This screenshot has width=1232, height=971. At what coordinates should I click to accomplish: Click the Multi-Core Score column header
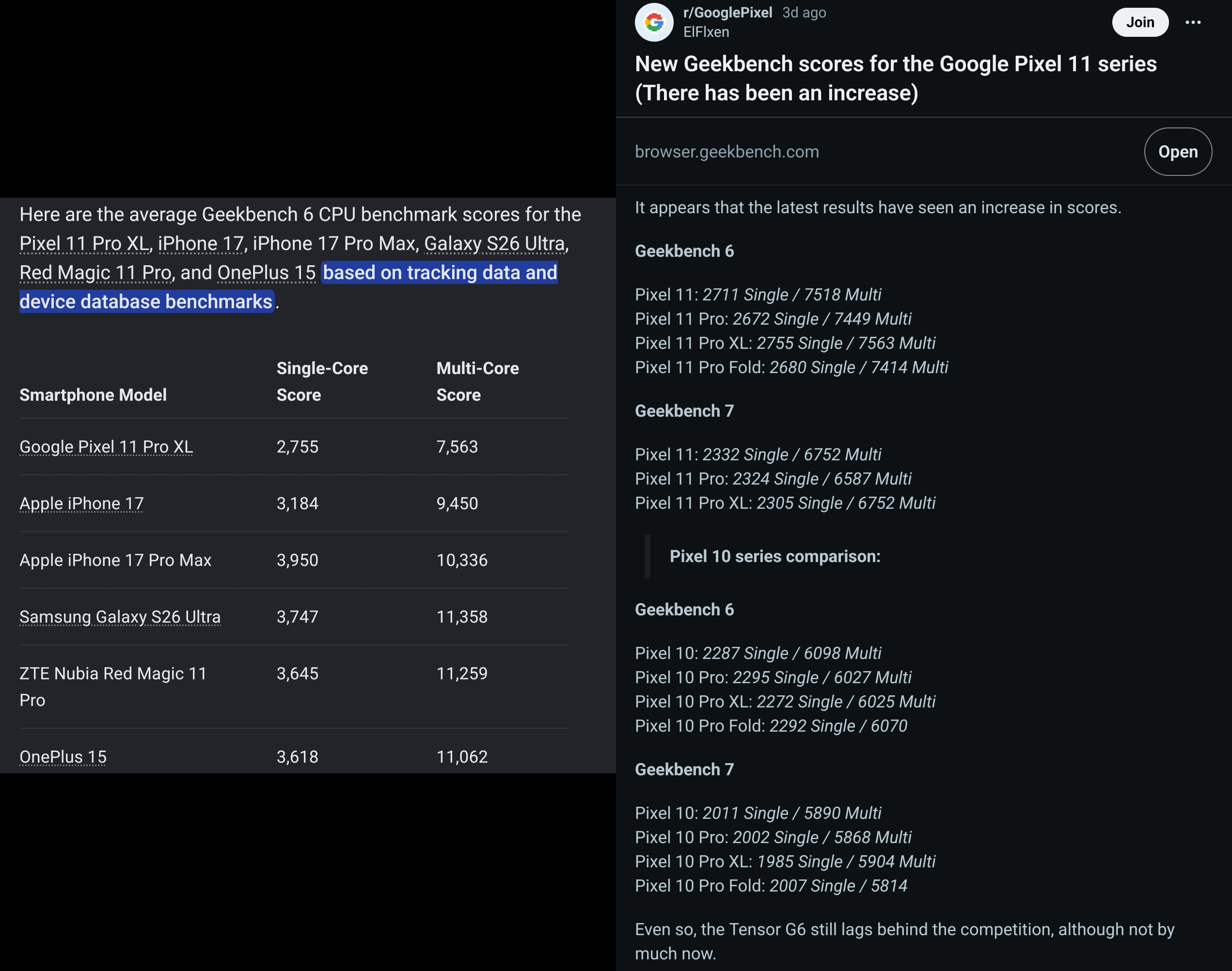477,381
